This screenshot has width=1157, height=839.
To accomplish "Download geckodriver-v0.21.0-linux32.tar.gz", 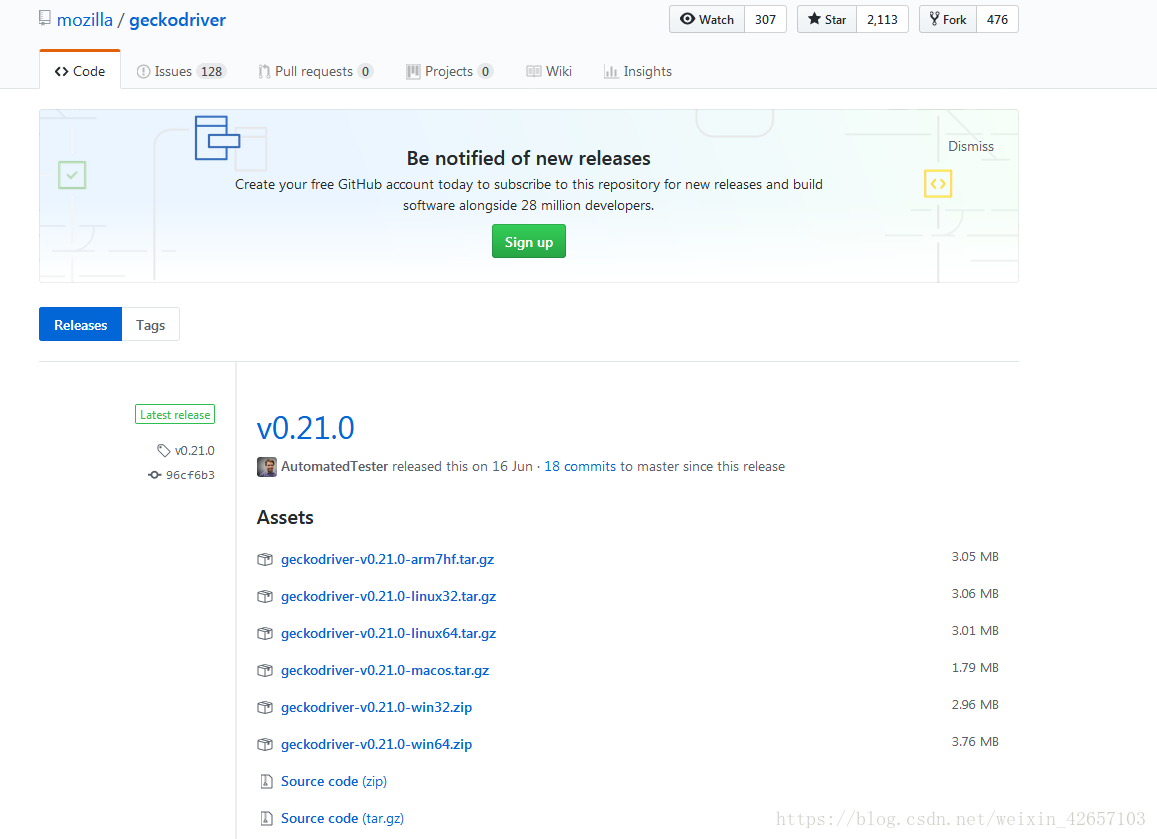I will click(388, 596).
